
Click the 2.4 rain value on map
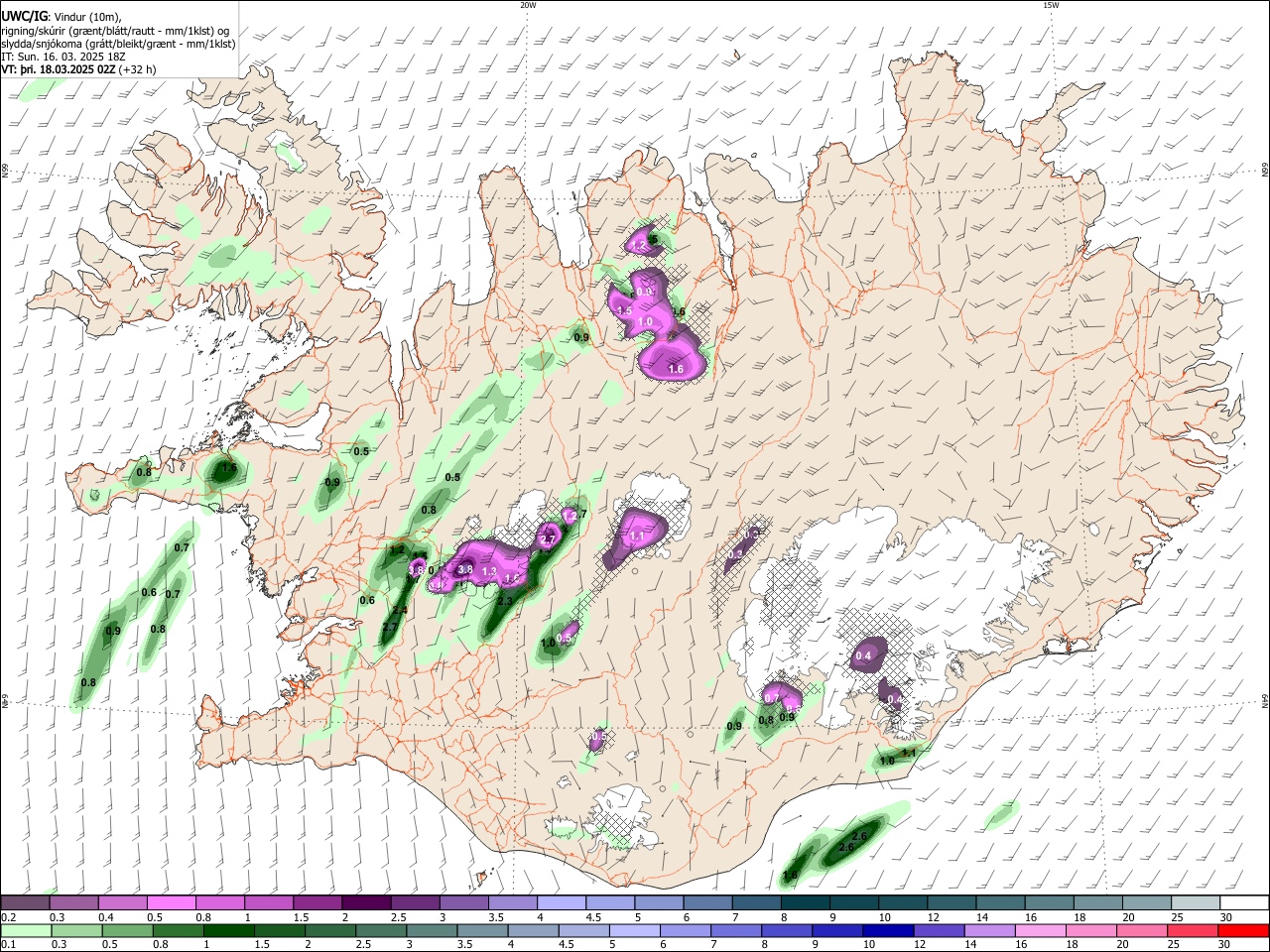pos(400,611)
